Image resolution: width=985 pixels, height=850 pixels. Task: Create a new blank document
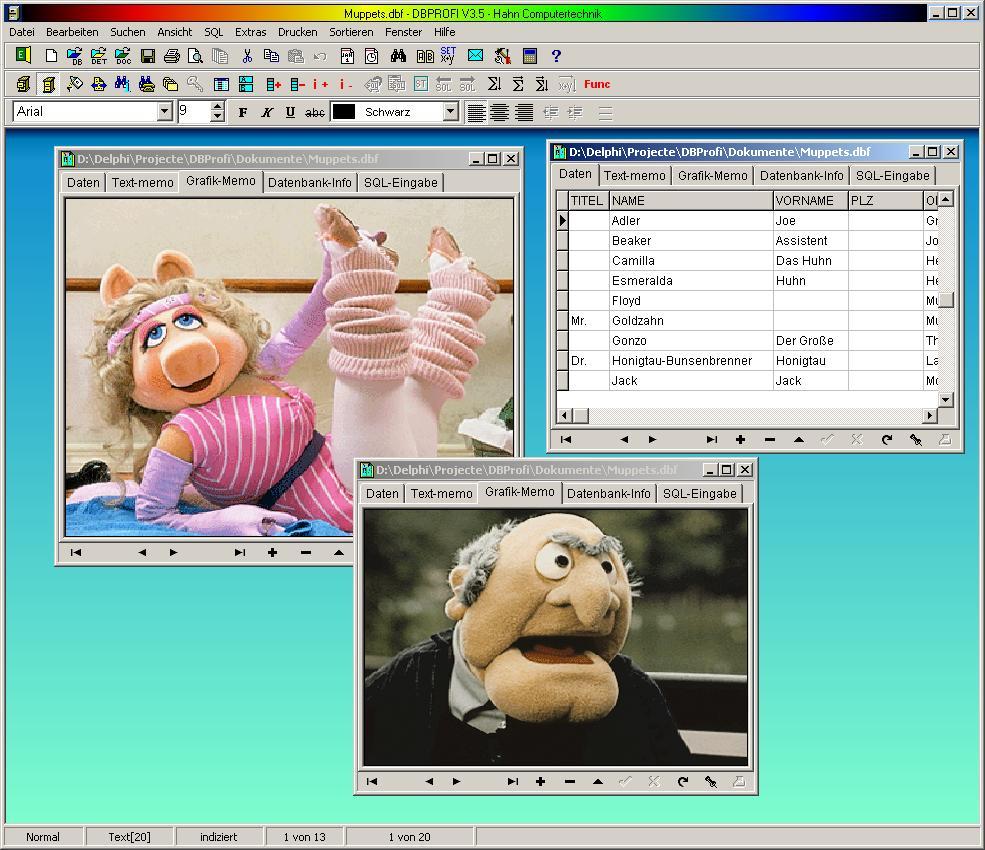pos(52,56)
